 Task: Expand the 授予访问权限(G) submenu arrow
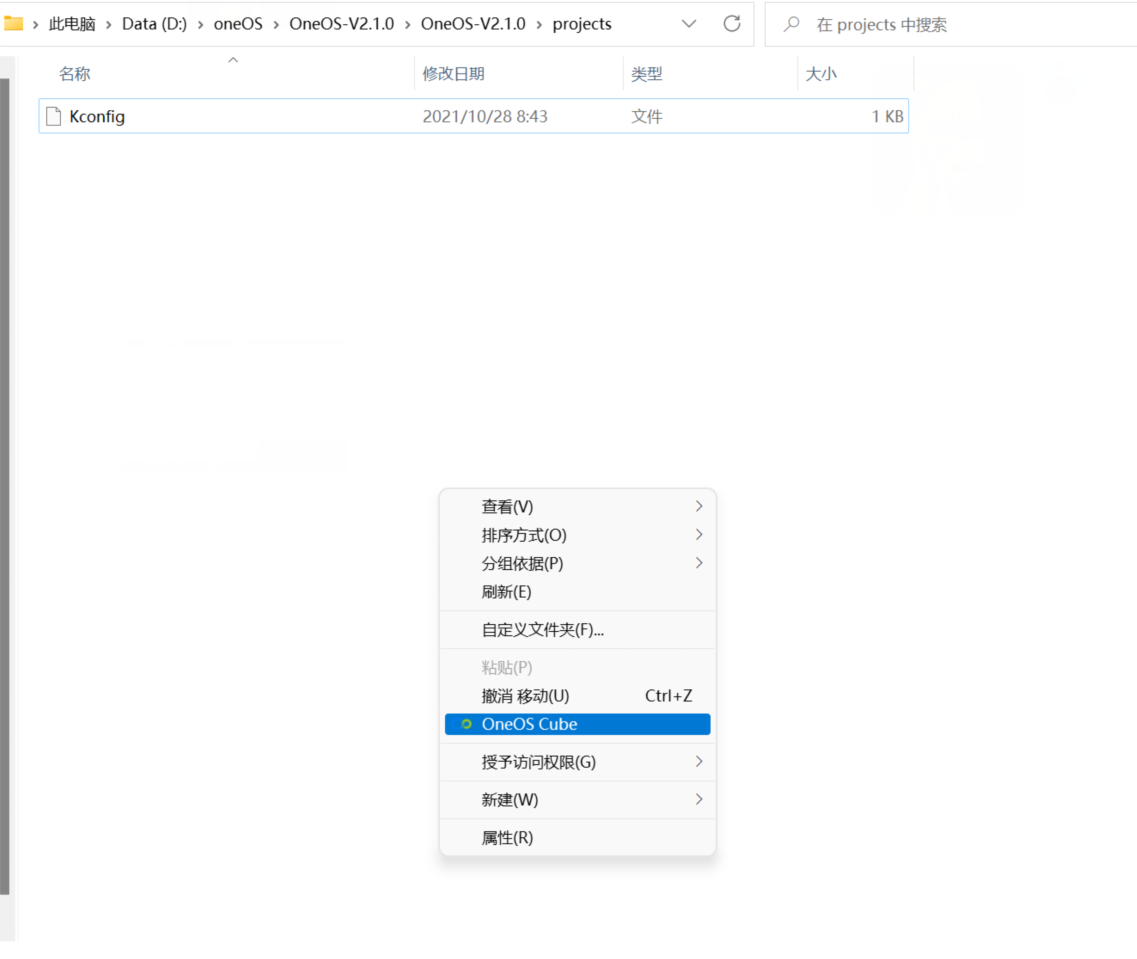pos(699,761)
